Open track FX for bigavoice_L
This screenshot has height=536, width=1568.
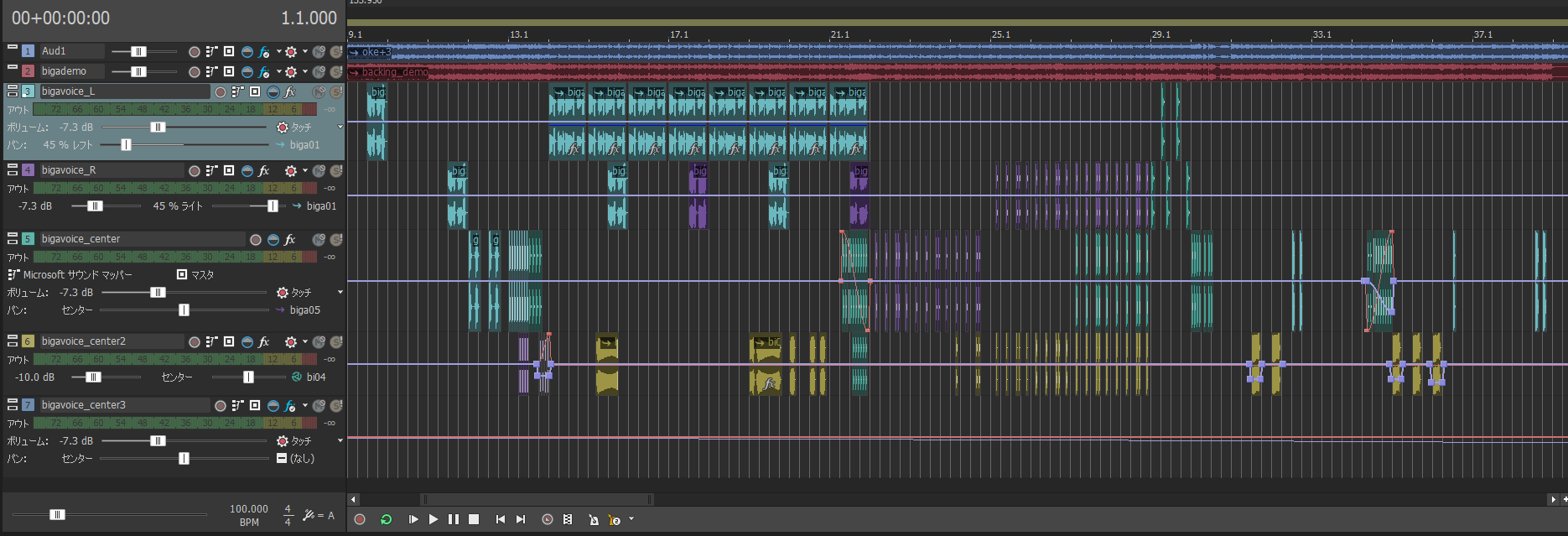(290, 91)
